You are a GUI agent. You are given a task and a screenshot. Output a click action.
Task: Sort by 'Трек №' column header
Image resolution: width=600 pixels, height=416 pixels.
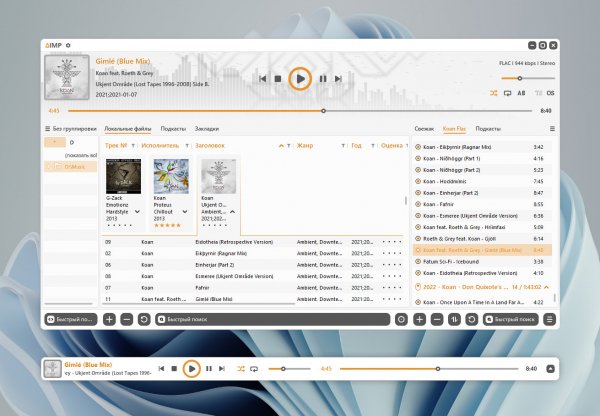[116, 145]
